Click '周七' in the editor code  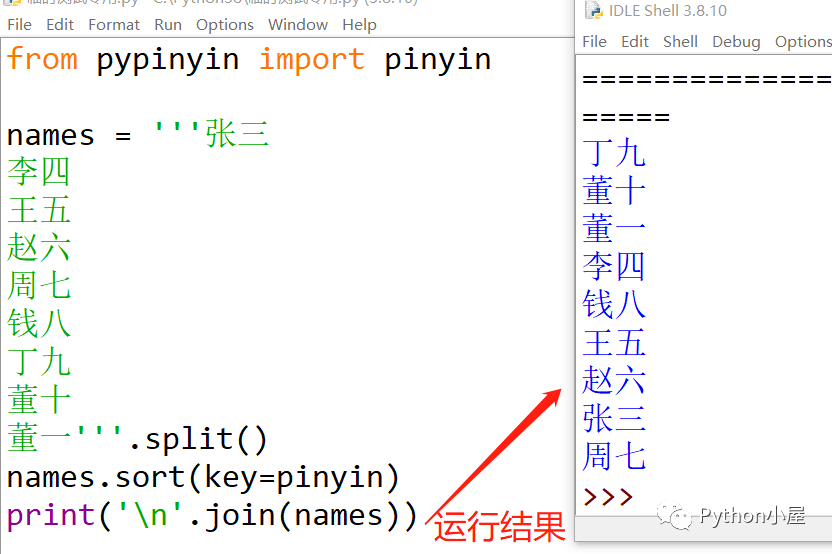[38, 285]
